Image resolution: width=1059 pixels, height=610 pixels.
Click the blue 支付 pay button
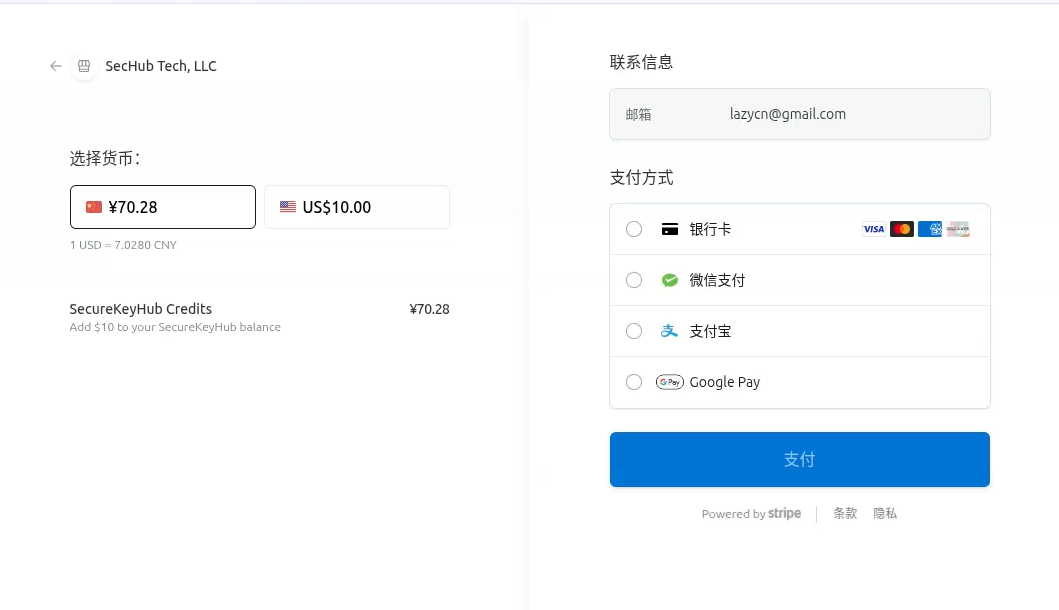coord(800,459)
